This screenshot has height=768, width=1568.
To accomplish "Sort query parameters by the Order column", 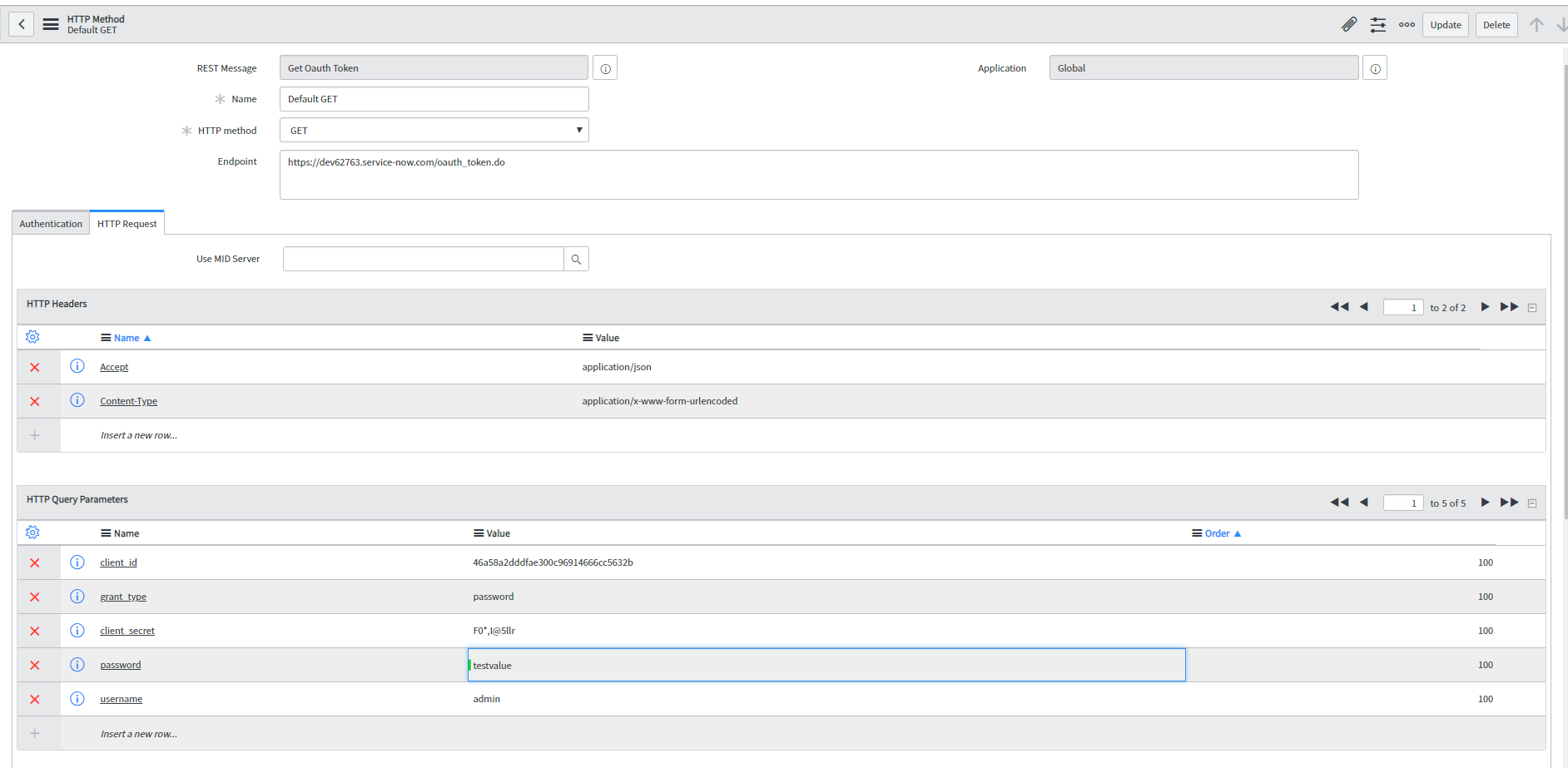I will tap(1217, 533).
